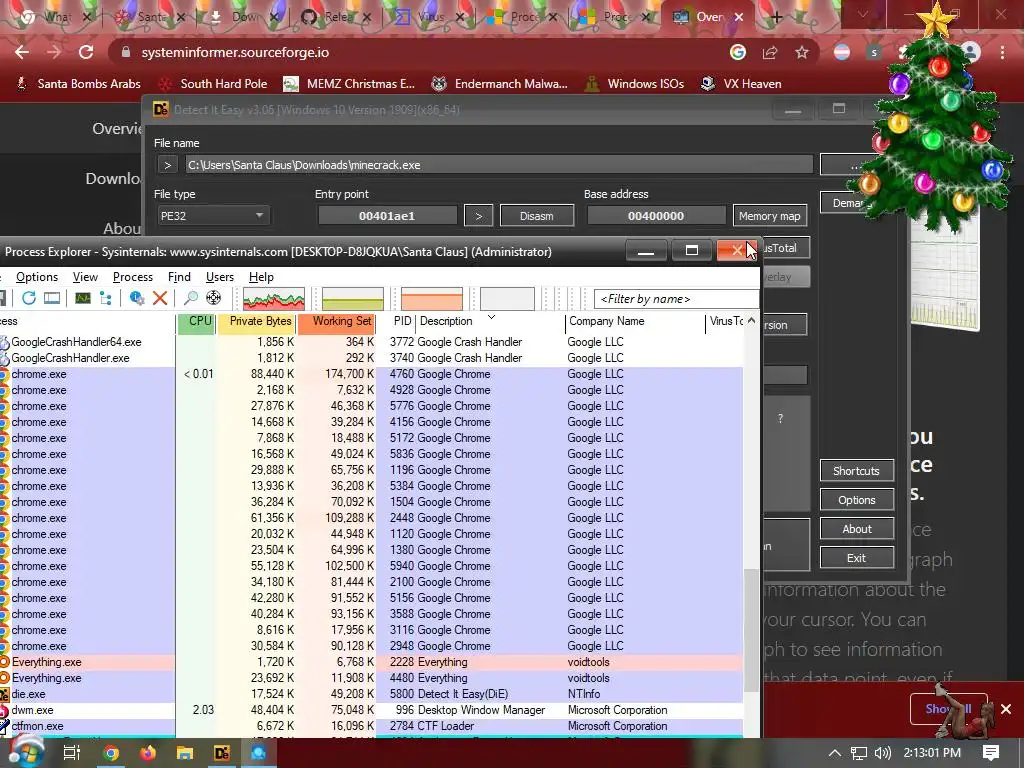Image resolution: width=1024 pixels, height=768 pixels.
Task: Select chrome.exe process with PID 4760
Action: coord(371,374)
